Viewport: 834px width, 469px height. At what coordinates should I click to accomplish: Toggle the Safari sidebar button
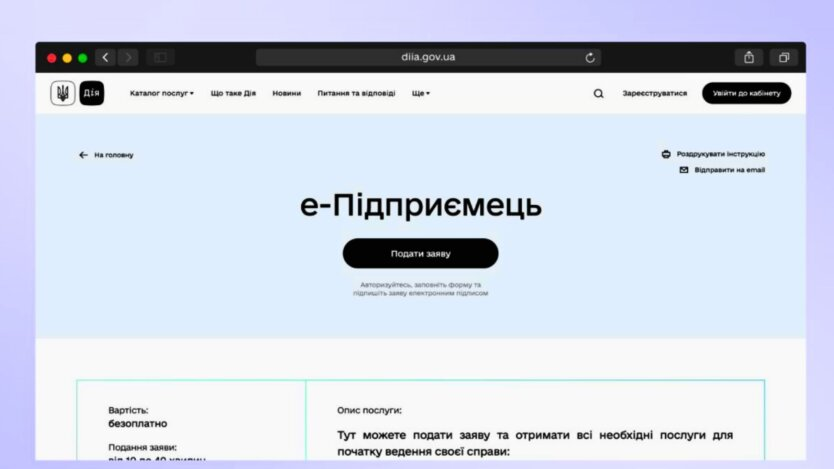(x=161, y=57)
